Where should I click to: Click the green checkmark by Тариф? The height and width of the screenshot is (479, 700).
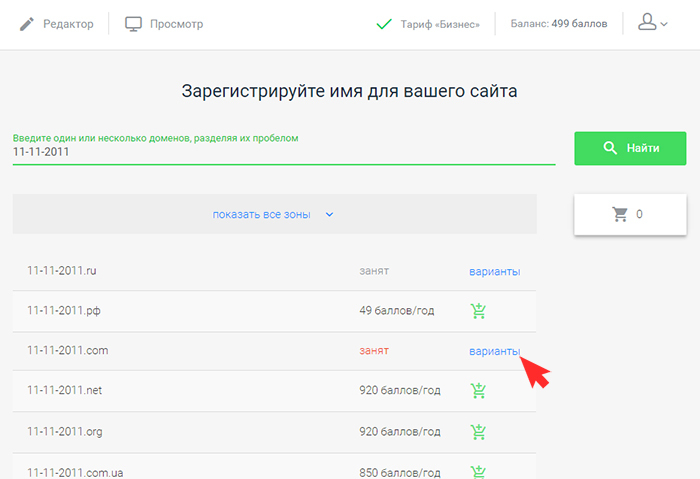coord(384,24)
